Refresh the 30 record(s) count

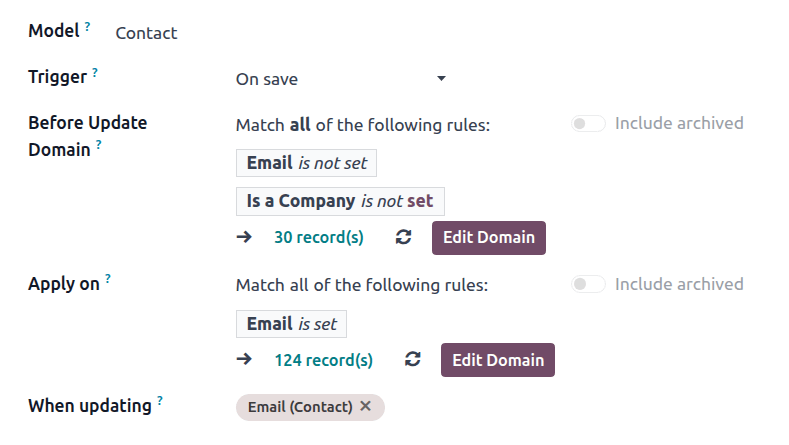pos(403,238)
